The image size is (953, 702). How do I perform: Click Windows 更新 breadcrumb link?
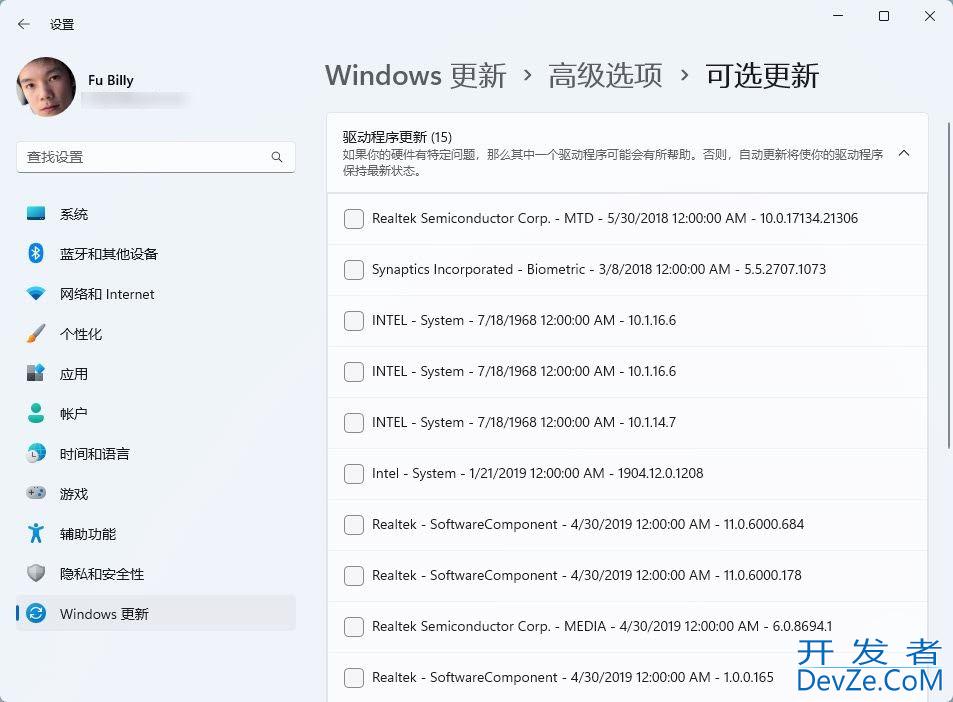416,76
